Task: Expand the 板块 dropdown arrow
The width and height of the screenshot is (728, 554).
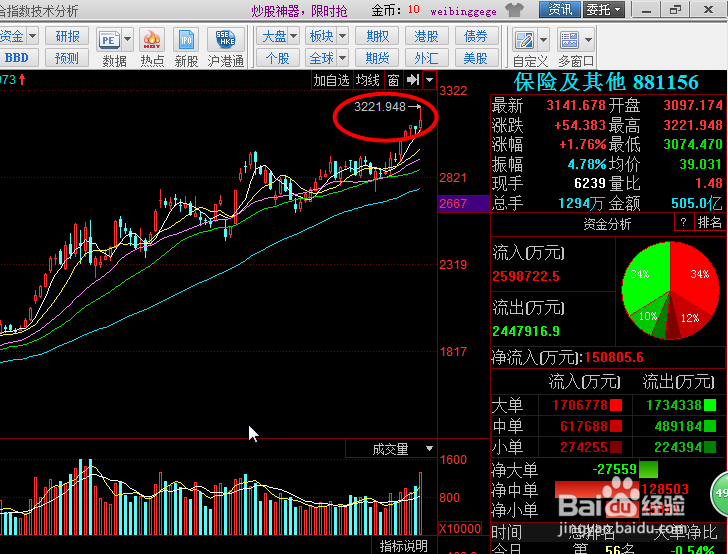Action: coord(343,36)
